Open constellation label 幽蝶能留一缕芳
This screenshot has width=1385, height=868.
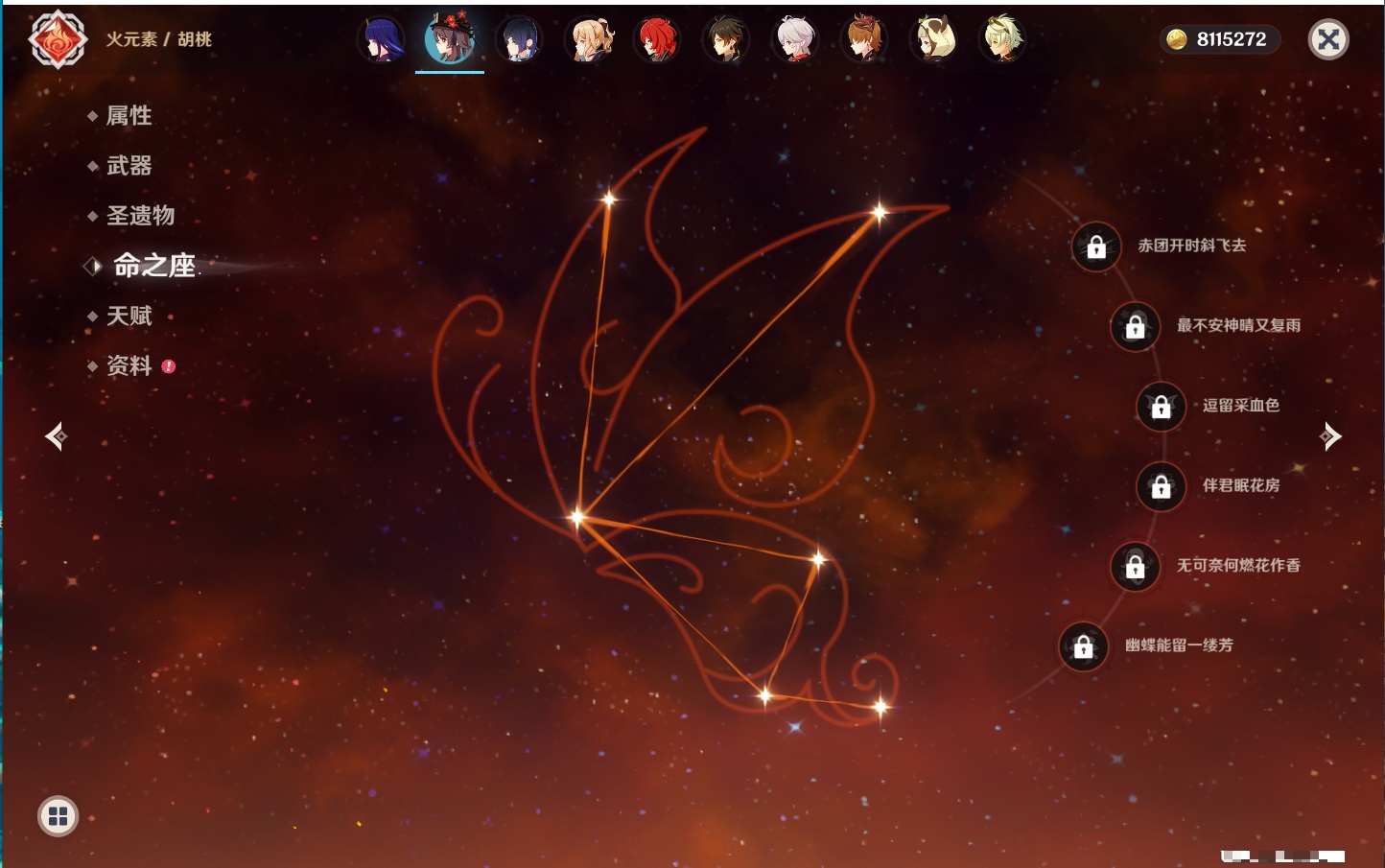(1180, 645)
